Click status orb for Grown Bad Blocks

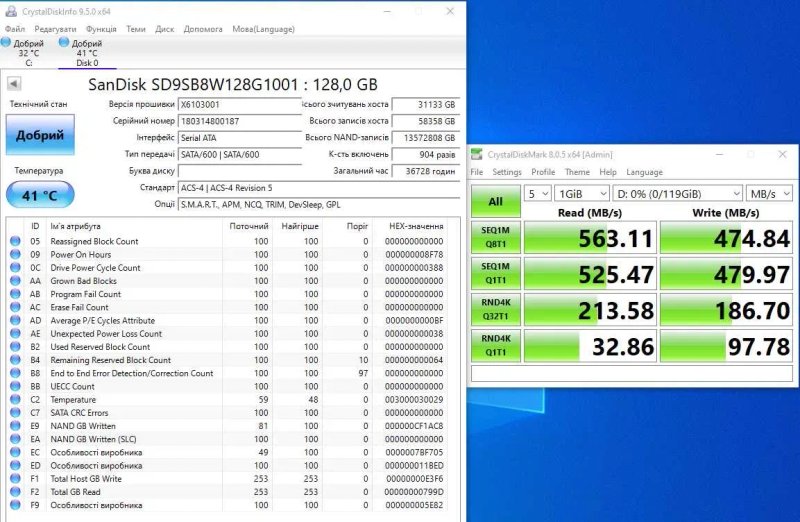pos(15,281)
